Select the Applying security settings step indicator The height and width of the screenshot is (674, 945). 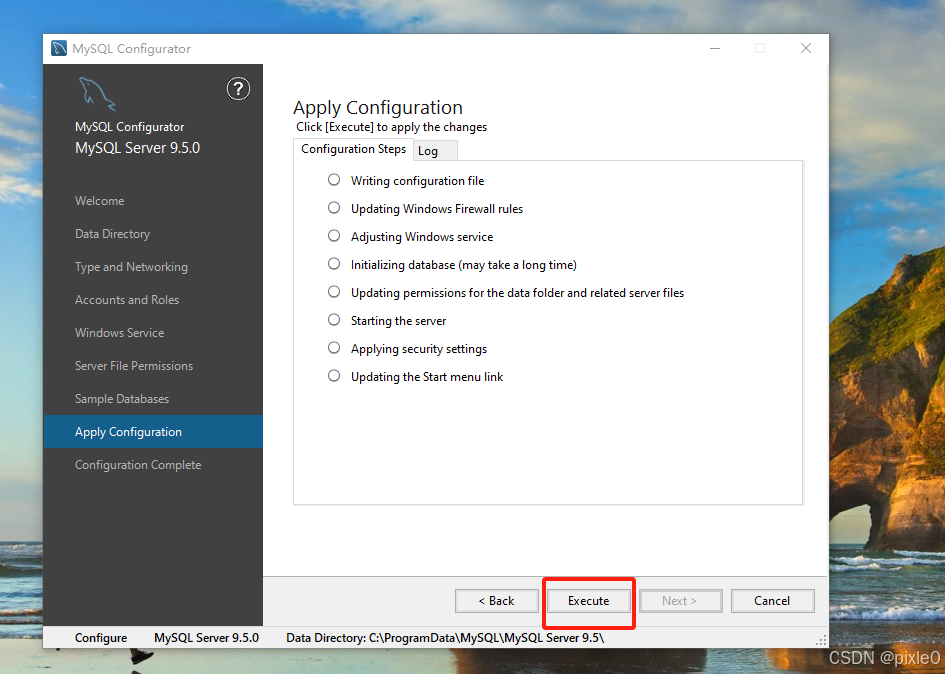pos(334,348)
